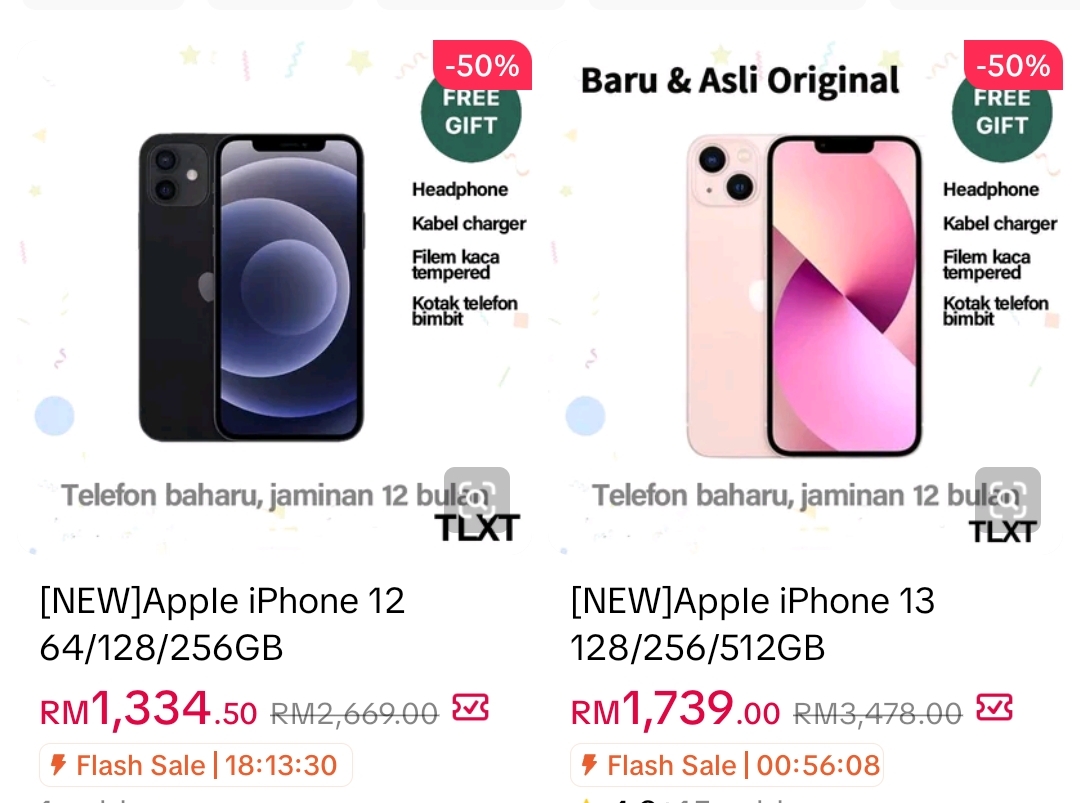Image resolution: width=1080 pixels, height=803 pixels.
Task: Tap Flash Sale 00:56:08 timer badge
Action: pos(727,765)
